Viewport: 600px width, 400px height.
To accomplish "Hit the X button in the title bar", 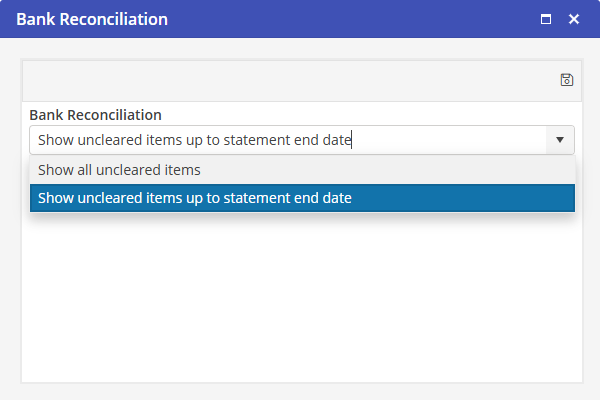I will [574, 19].
